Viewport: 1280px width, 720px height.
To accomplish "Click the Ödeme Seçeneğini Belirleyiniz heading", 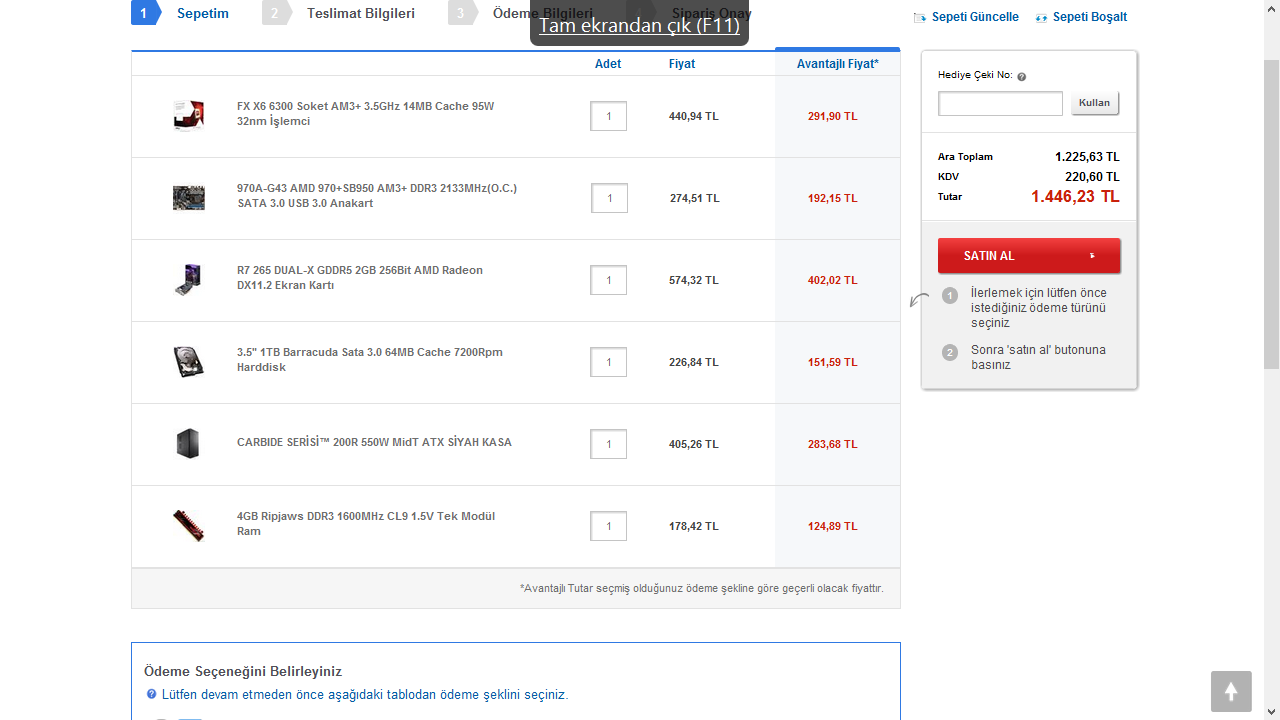I will (243, 671).
